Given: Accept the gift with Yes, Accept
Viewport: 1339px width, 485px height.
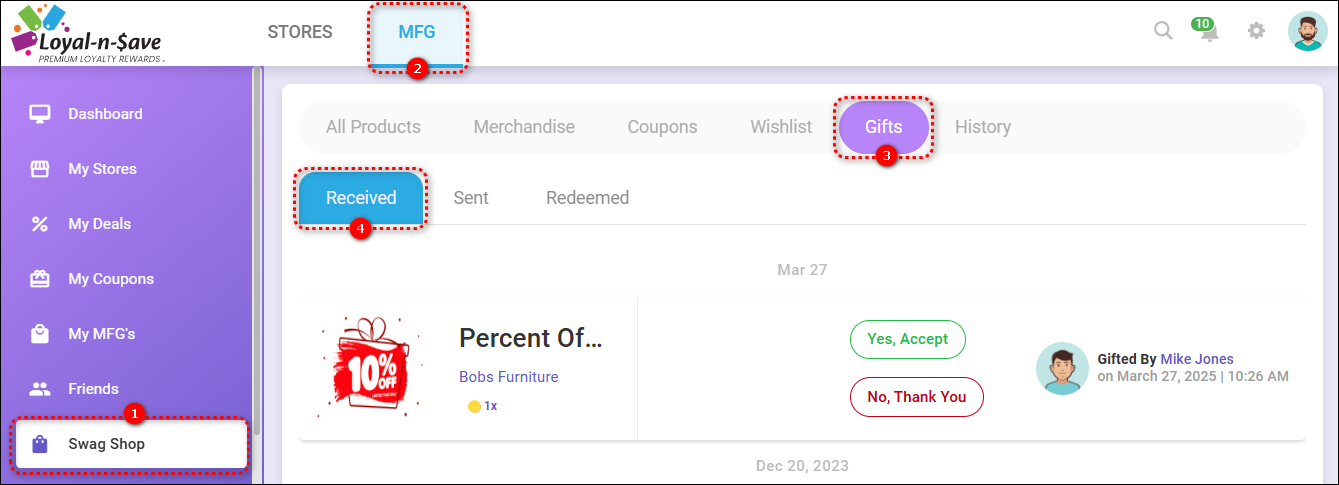Looking at the screenshot, I should tap(907, 339).
